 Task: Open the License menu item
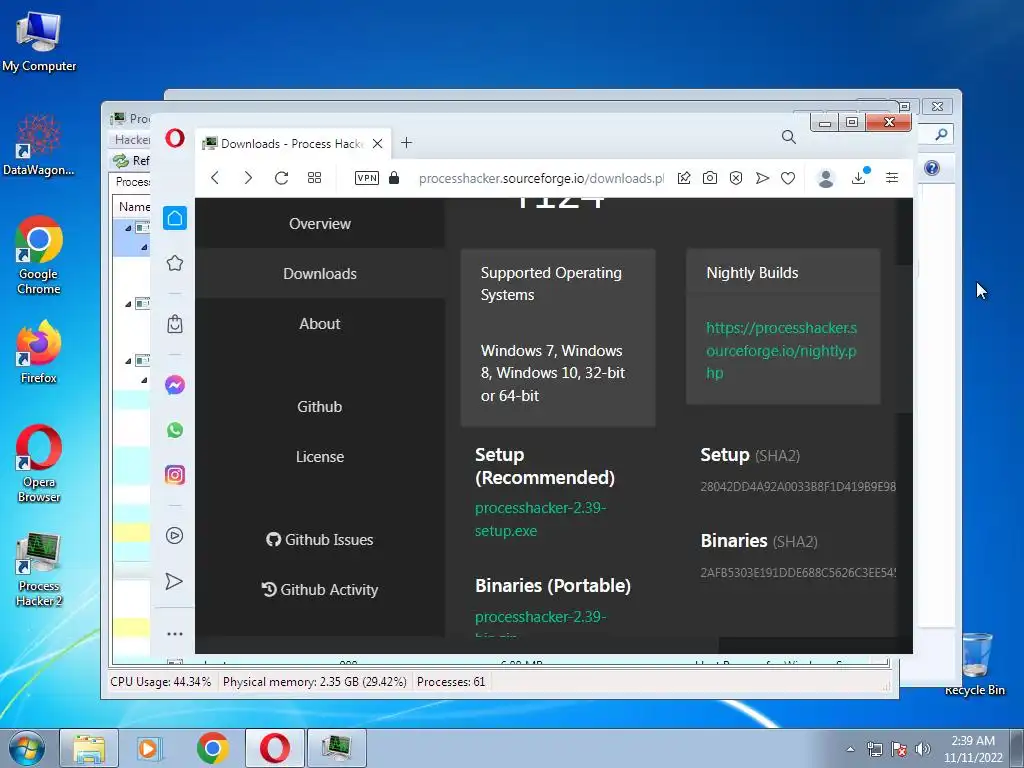pos(320,456)
